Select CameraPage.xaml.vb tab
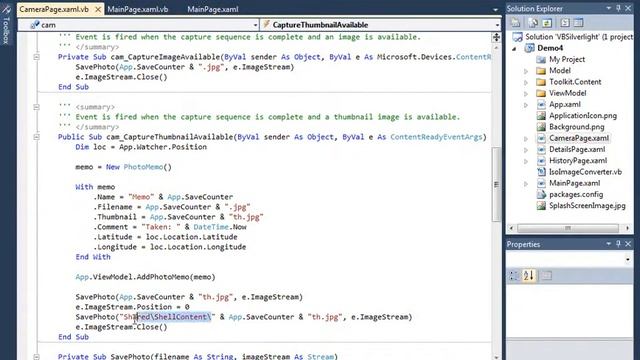Image resolution: width=640 pixels, height=360 pixels. [x=54, y=9]
